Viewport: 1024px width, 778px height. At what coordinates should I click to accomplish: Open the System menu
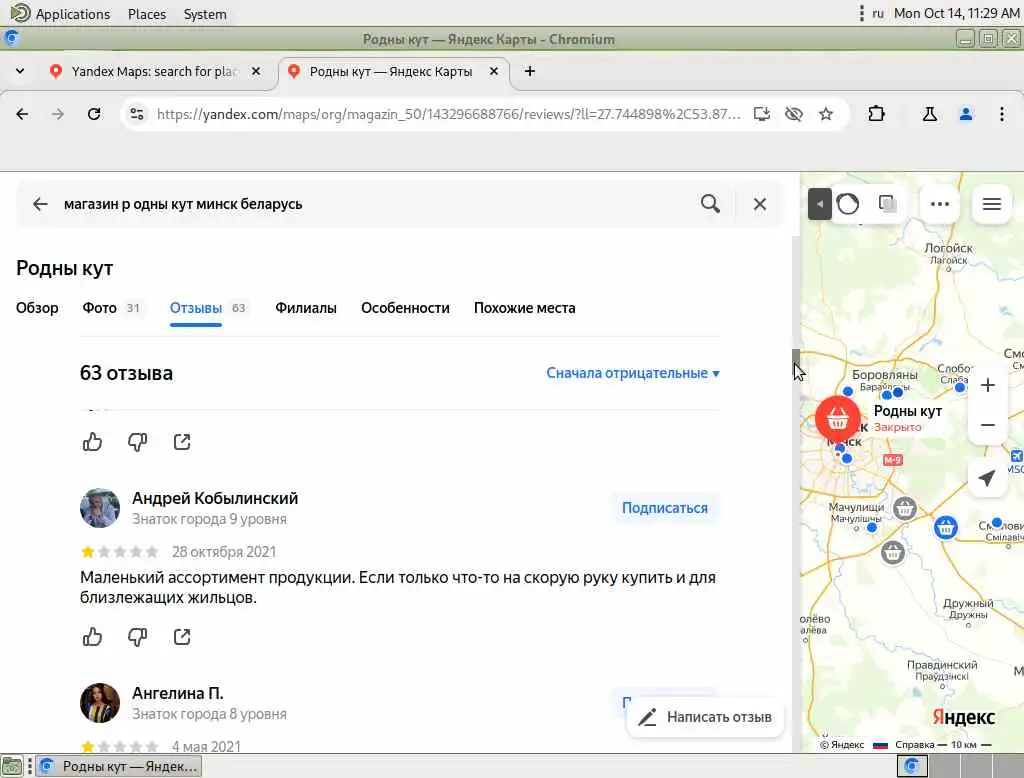pyautogui.click(x=205, y=14)
